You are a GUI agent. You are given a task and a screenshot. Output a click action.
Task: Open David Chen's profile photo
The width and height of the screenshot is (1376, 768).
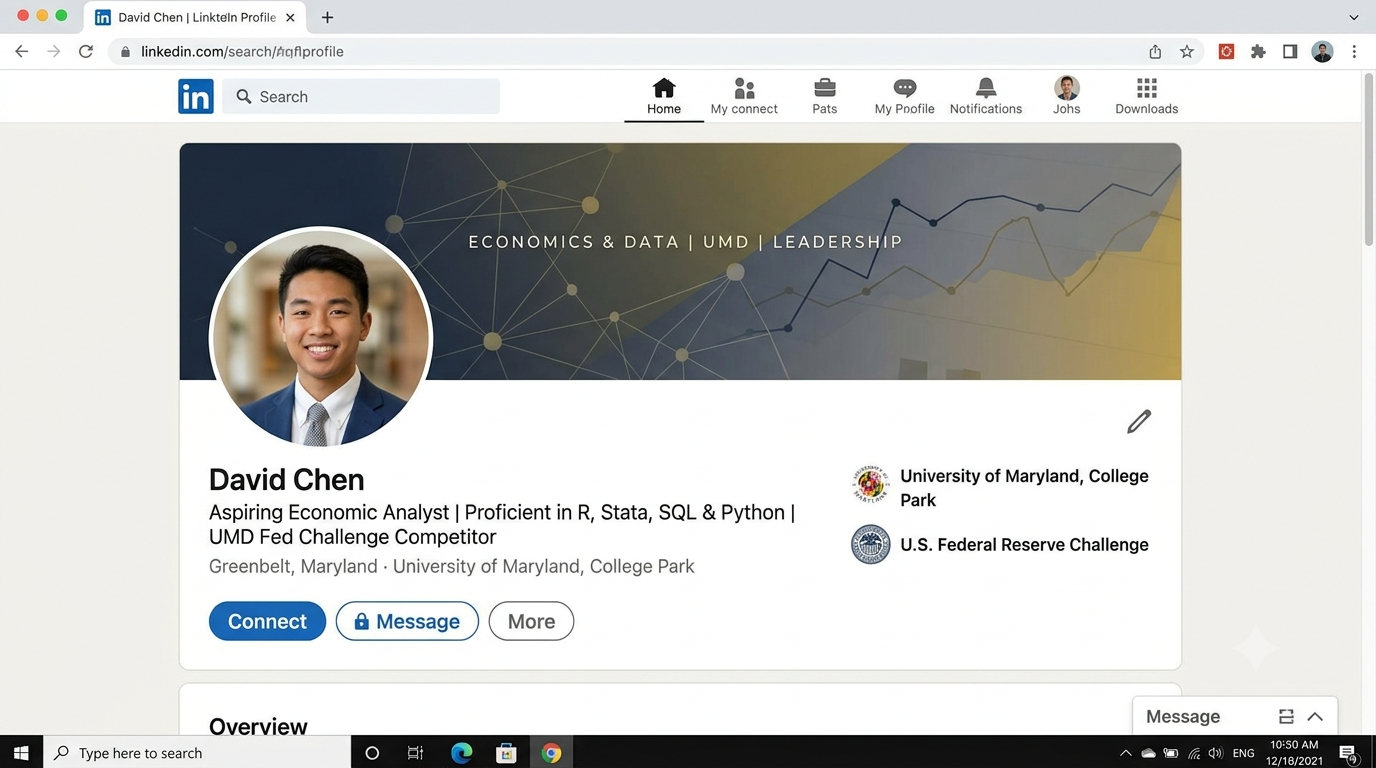click(321, 337)
